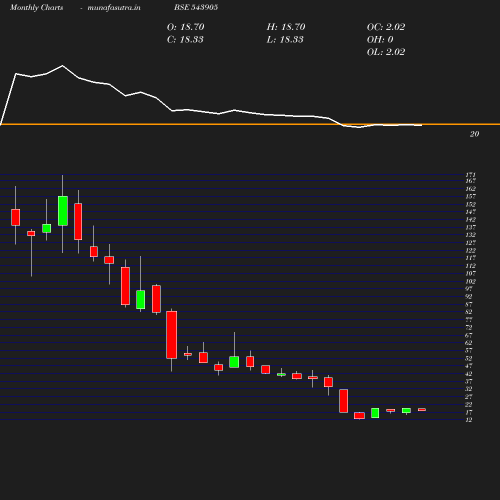Click the "OL: 2.02" reading
Screen dimensions: 500x500
[386, 52]
